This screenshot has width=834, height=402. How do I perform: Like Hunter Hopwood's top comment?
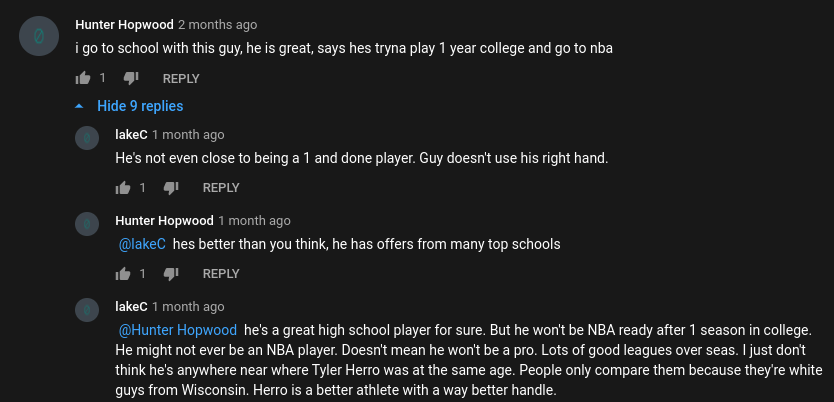[x=82, y=78]
